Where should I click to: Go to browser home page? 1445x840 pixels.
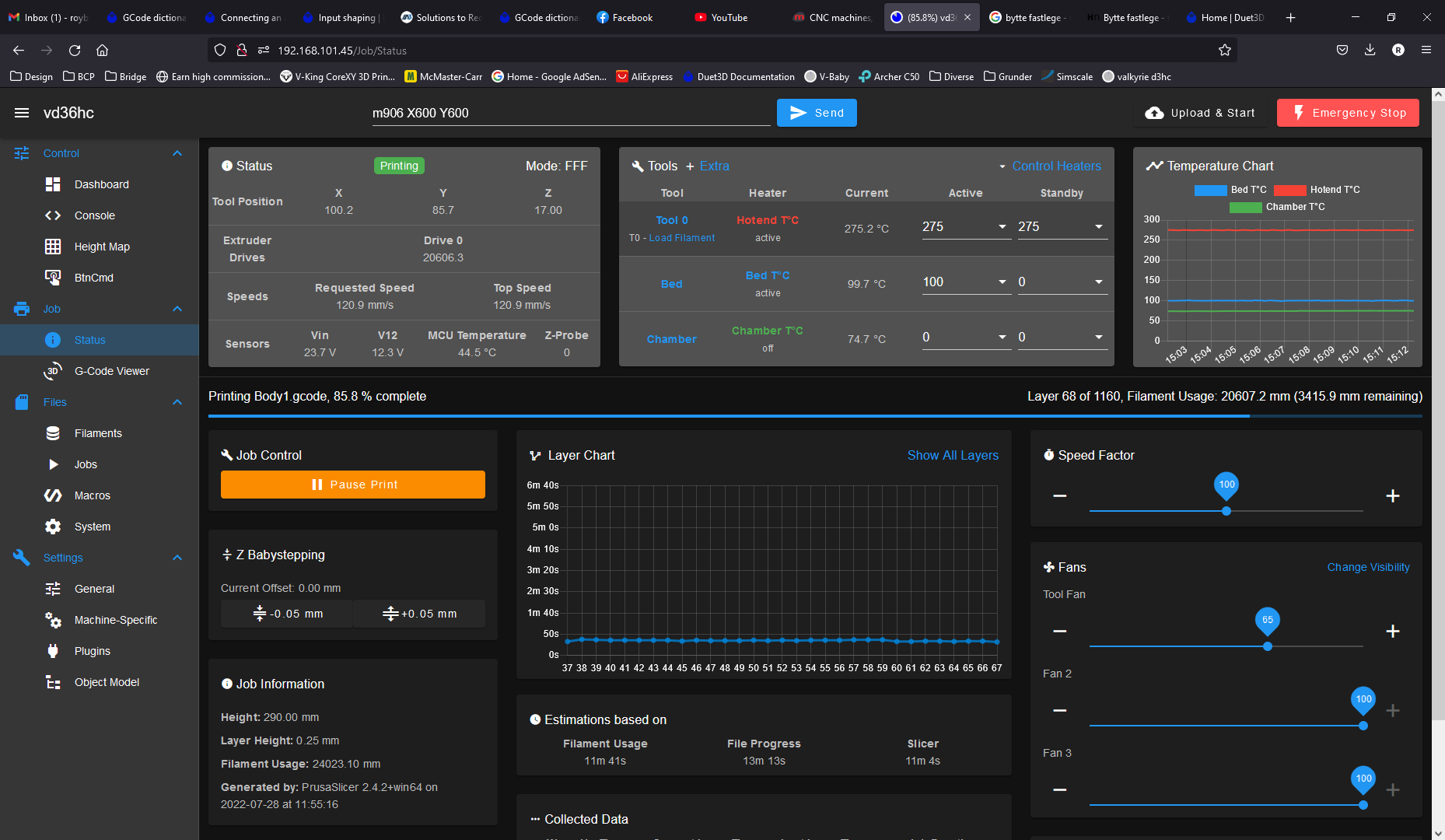[x=102, y=50]
